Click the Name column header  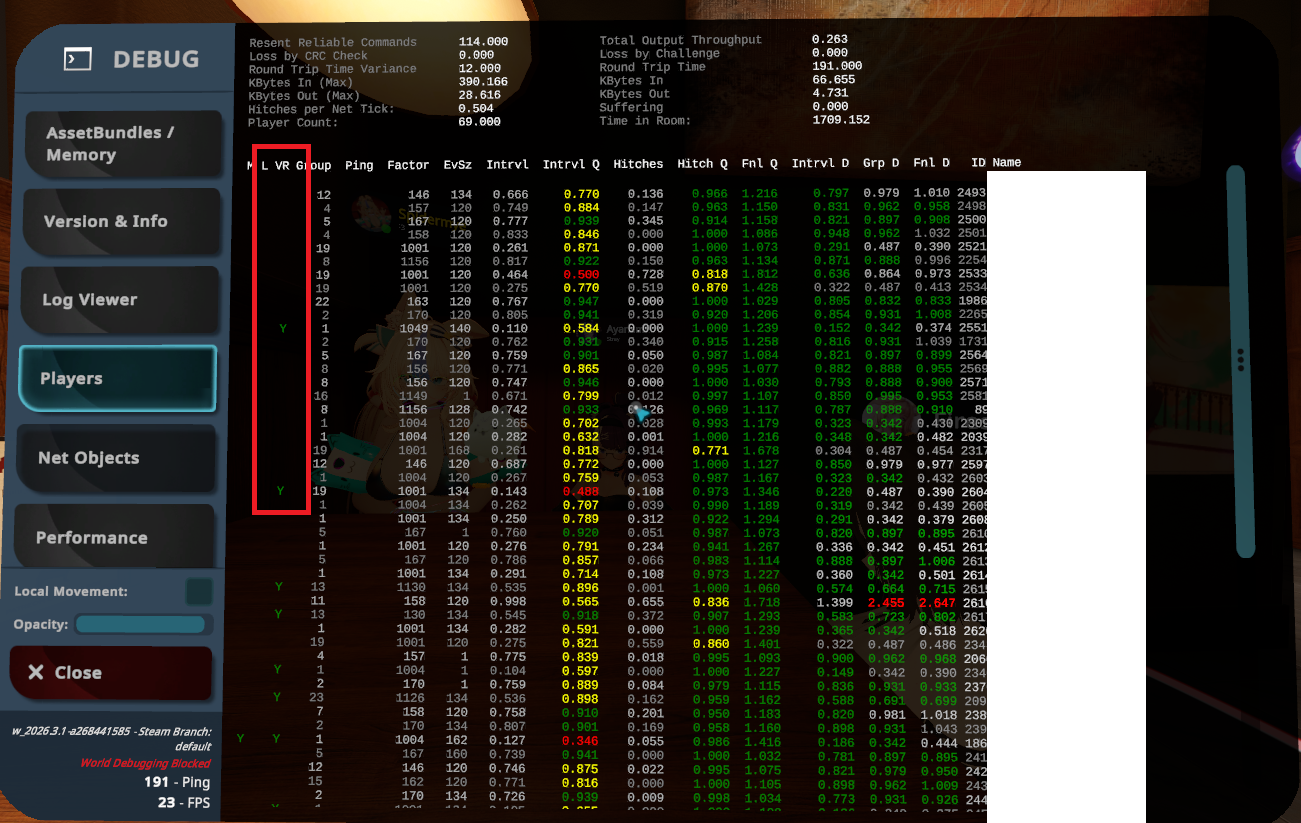[x=1007, y=162]
